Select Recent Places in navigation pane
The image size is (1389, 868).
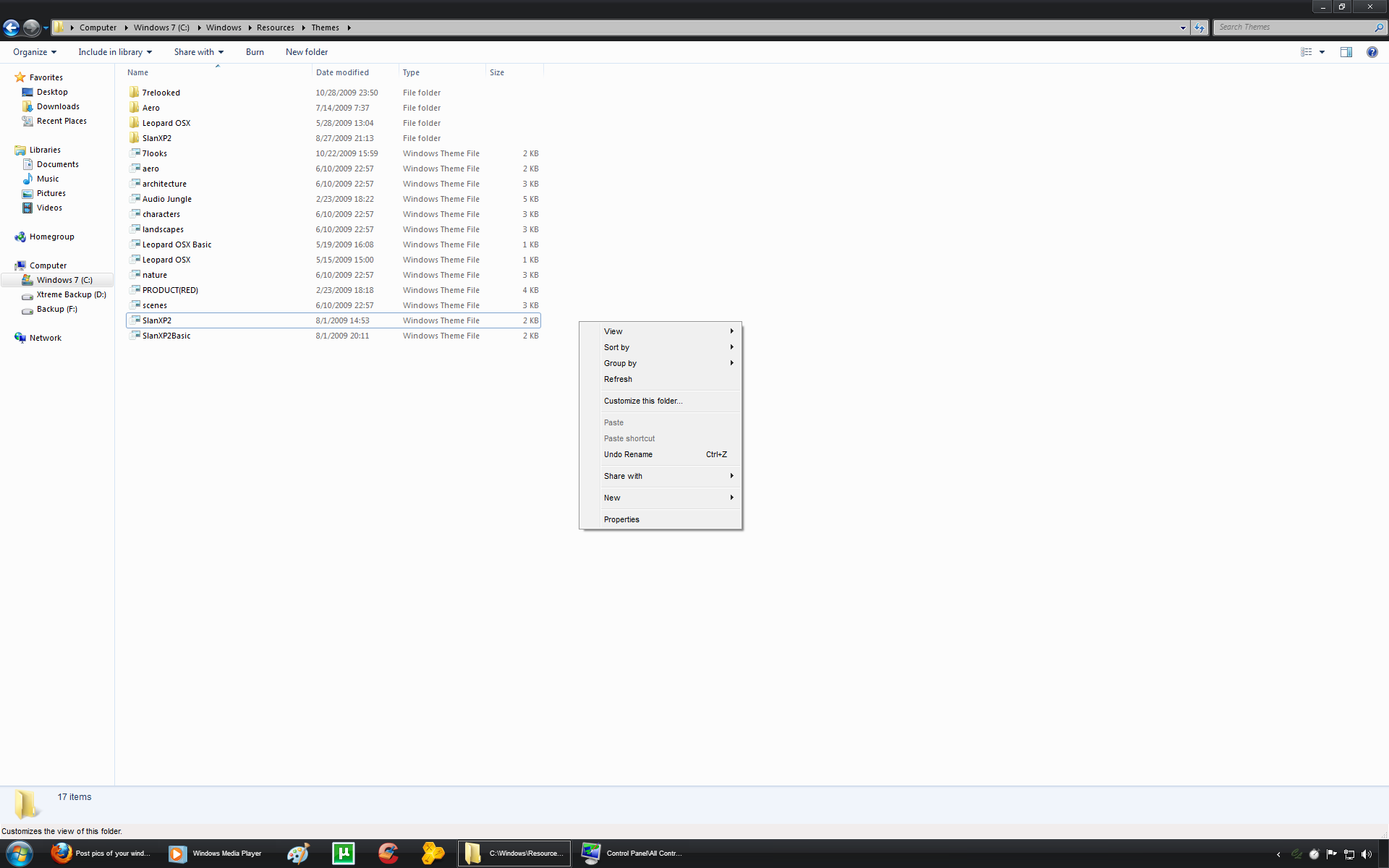pos(61,121)
